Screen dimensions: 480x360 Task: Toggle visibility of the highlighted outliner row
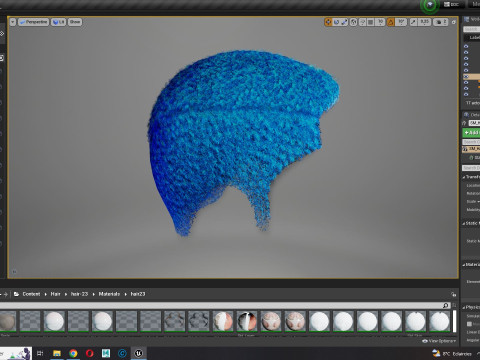(x=466, y=77)
